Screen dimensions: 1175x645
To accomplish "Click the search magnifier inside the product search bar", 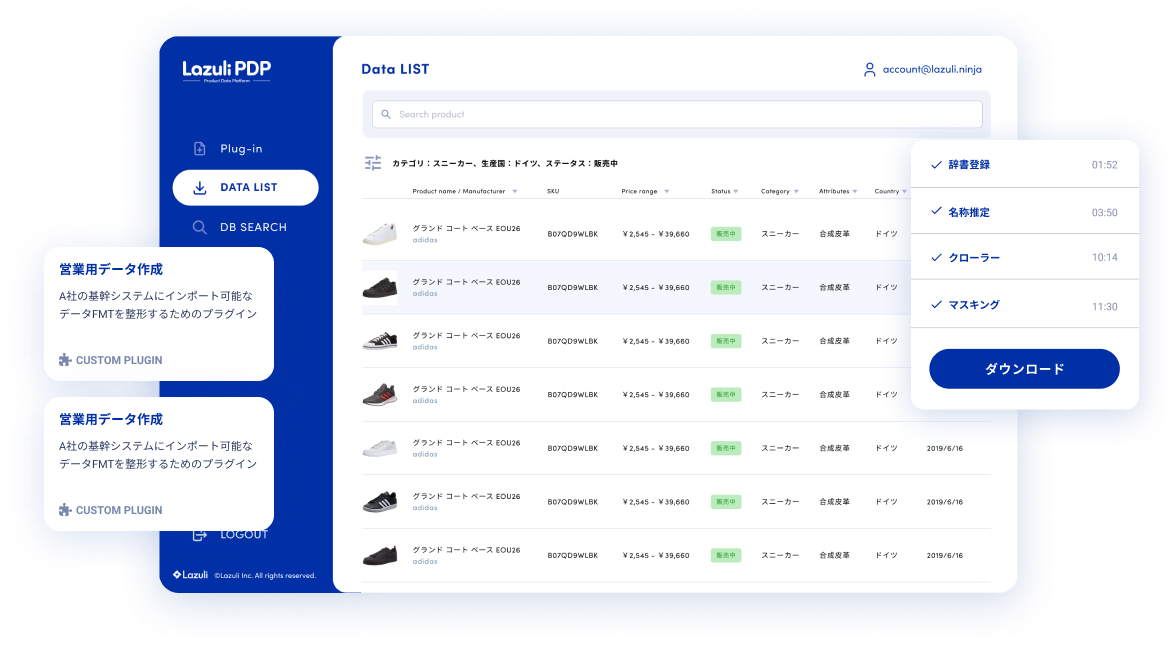I will coord(386,114).
